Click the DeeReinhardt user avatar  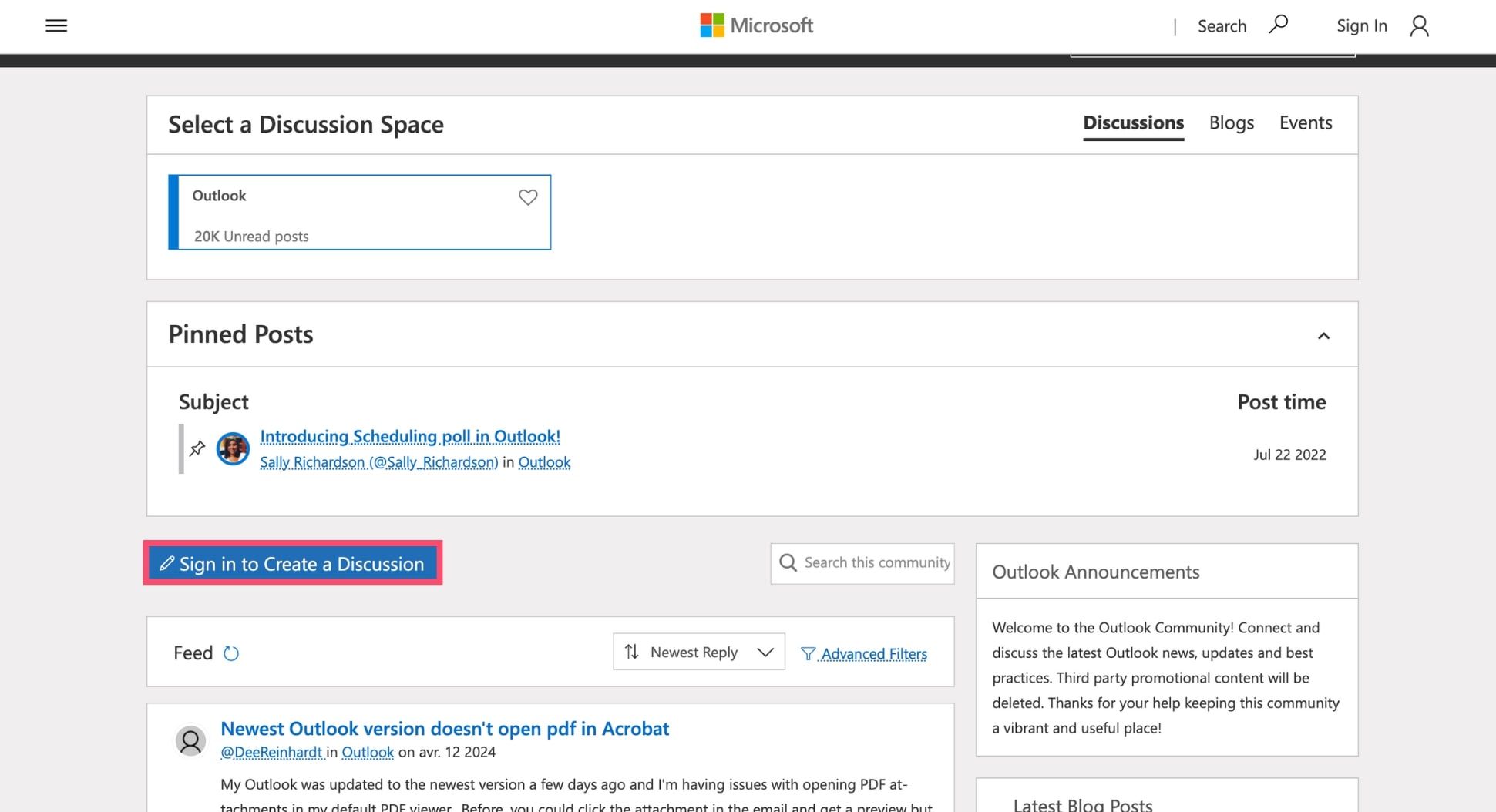click(190, 740)
